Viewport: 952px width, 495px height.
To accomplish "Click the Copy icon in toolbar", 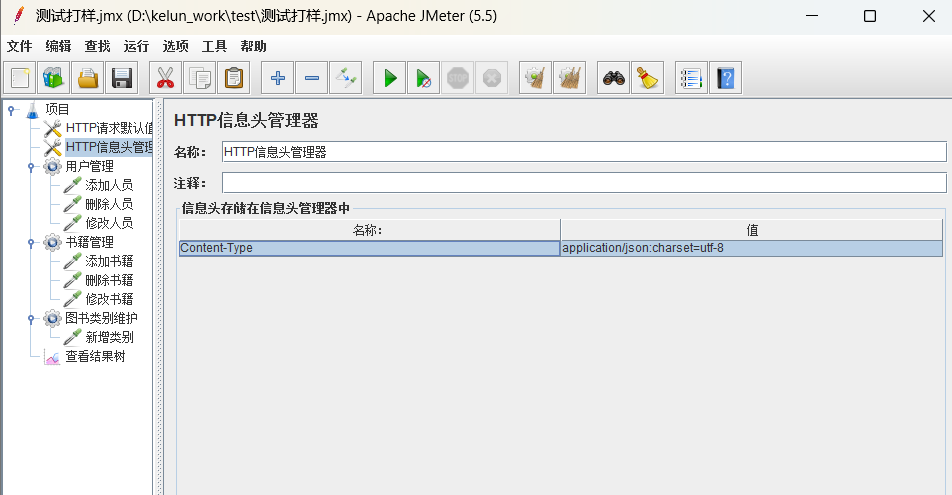I will coord(200,78).
